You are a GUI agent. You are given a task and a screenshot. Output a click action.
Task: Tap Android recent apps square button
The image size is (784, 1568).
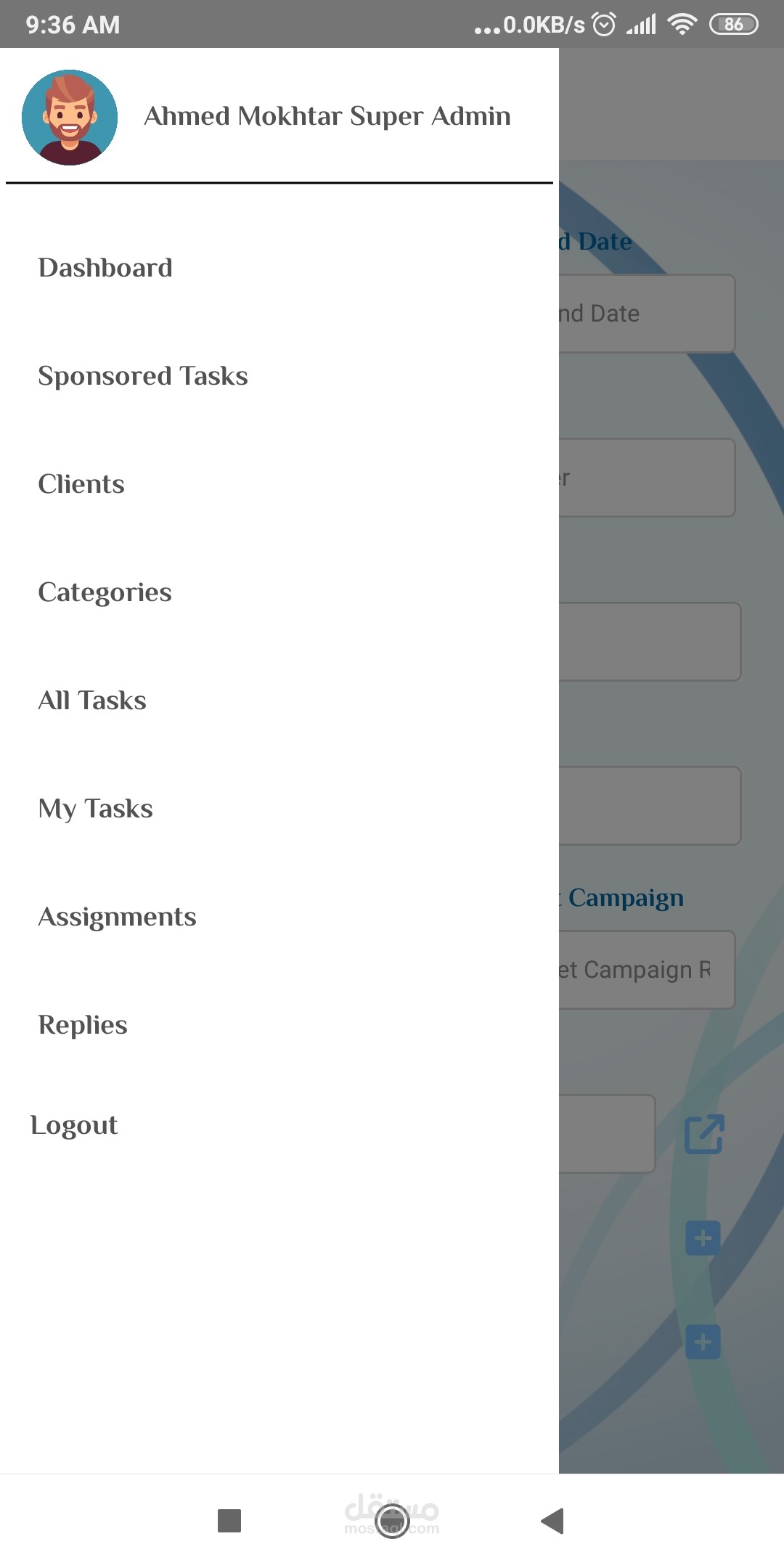(229, 1520)
